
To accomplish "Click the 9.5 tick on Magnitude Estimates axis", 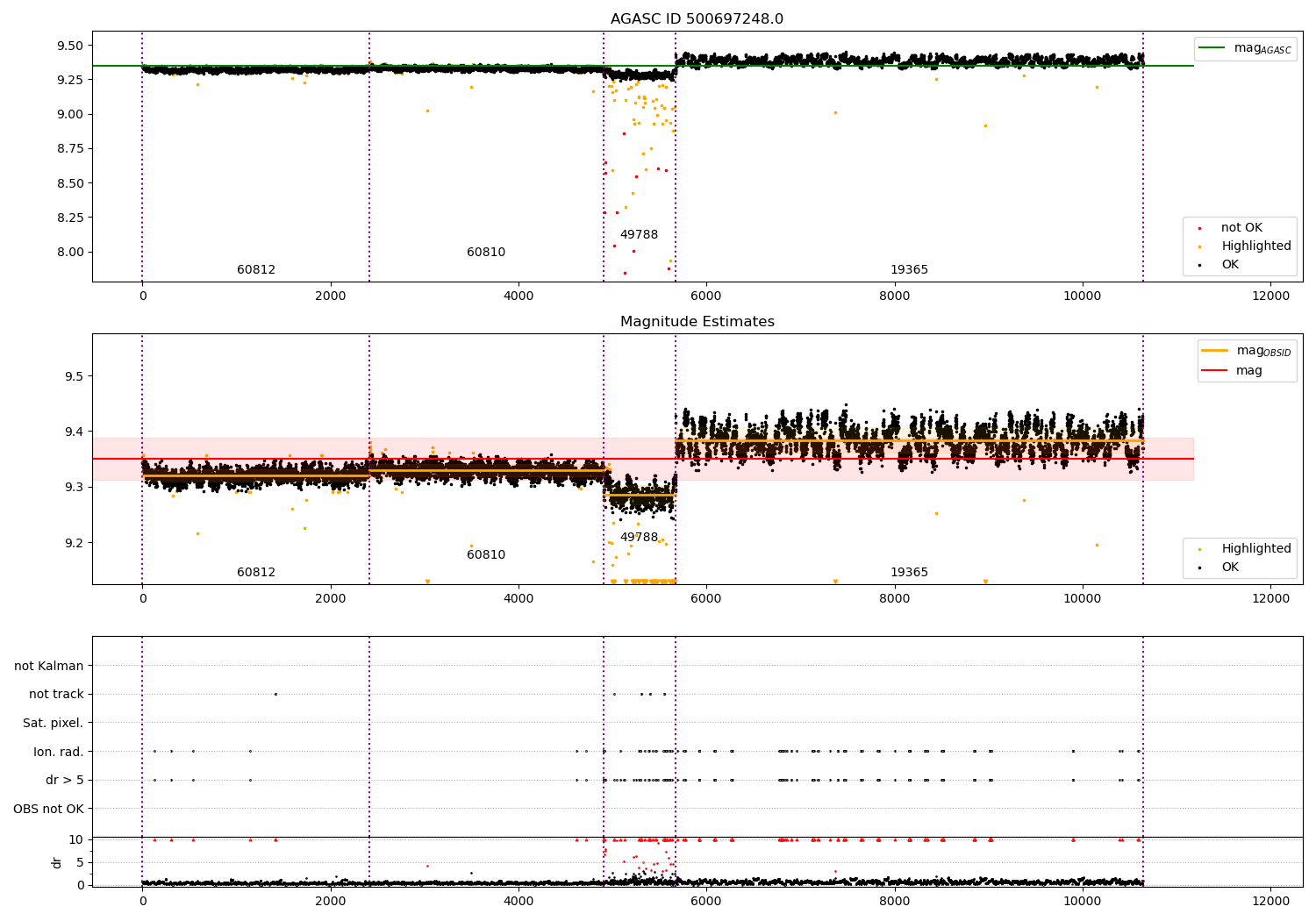I will point(73,376).
